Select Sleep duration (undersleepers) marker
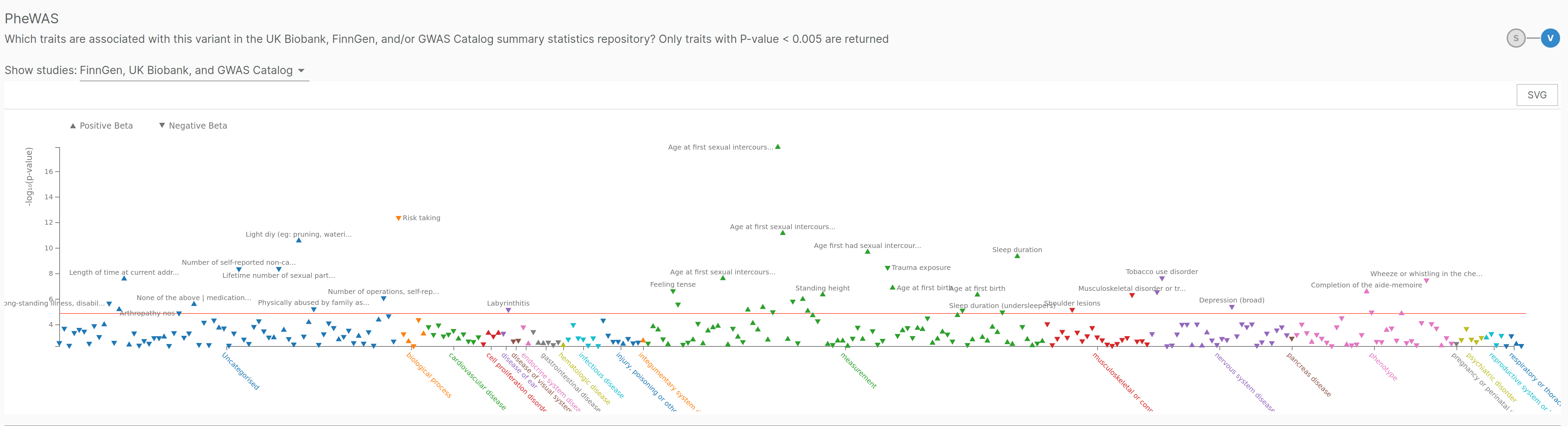 [x=1003, y=313]
